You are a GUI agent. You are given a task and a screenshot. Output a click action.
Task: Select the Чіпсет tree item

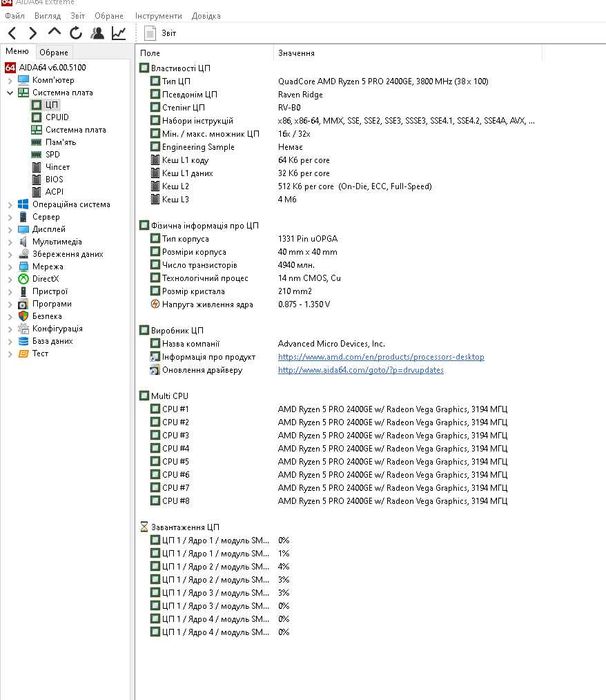point(57,167)
